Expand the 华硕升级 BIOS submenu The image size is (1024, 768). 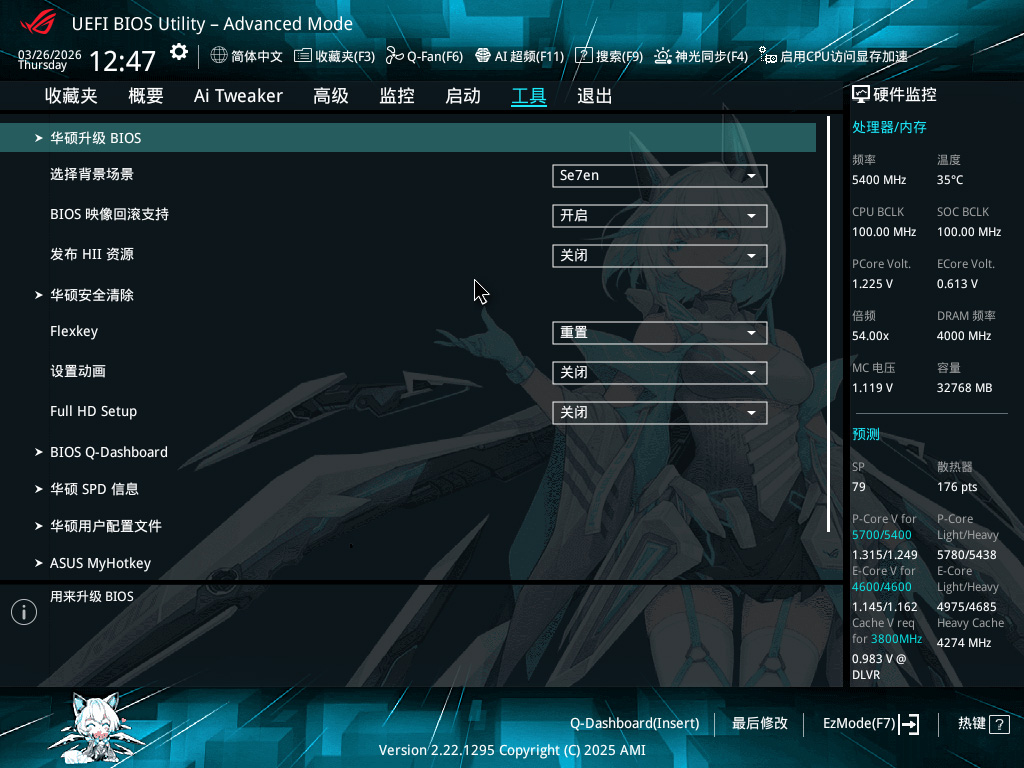tap(95, 138)
